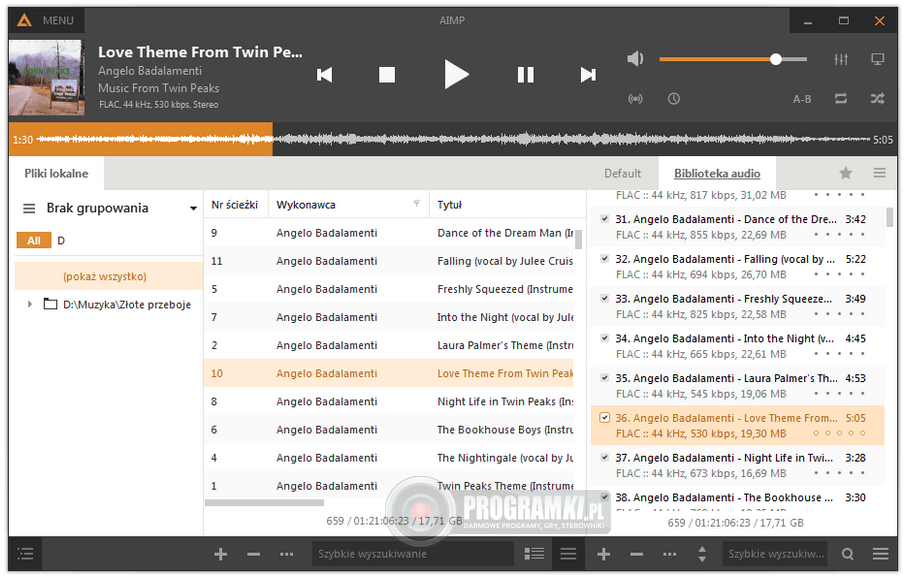
Task: Sort by Nr ścieżki column header
Action: (x=236, y=205)
